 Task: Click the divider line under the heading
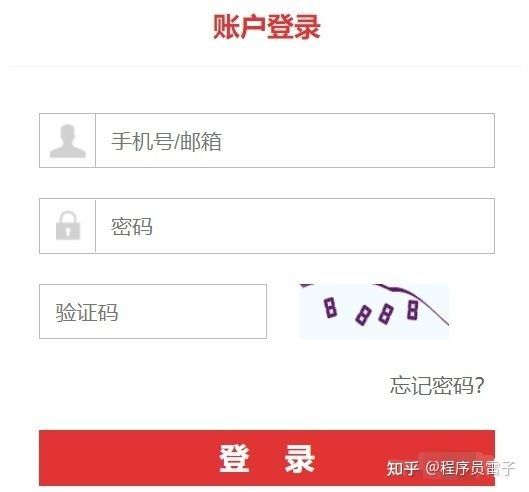264,66
